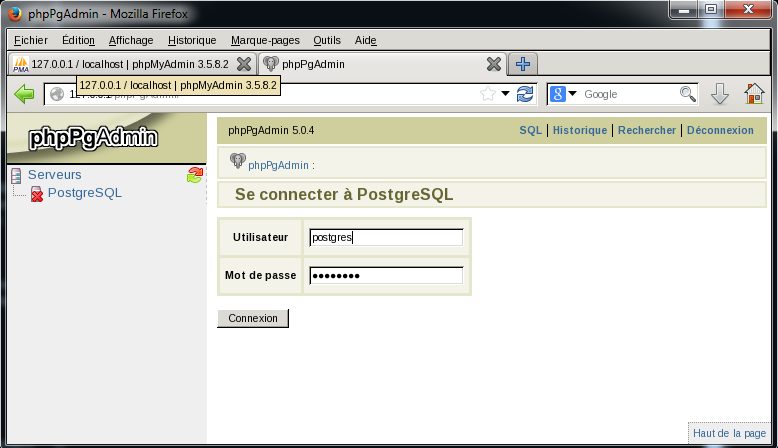Switch to the phpMyAdmin tab

(125, 64)
